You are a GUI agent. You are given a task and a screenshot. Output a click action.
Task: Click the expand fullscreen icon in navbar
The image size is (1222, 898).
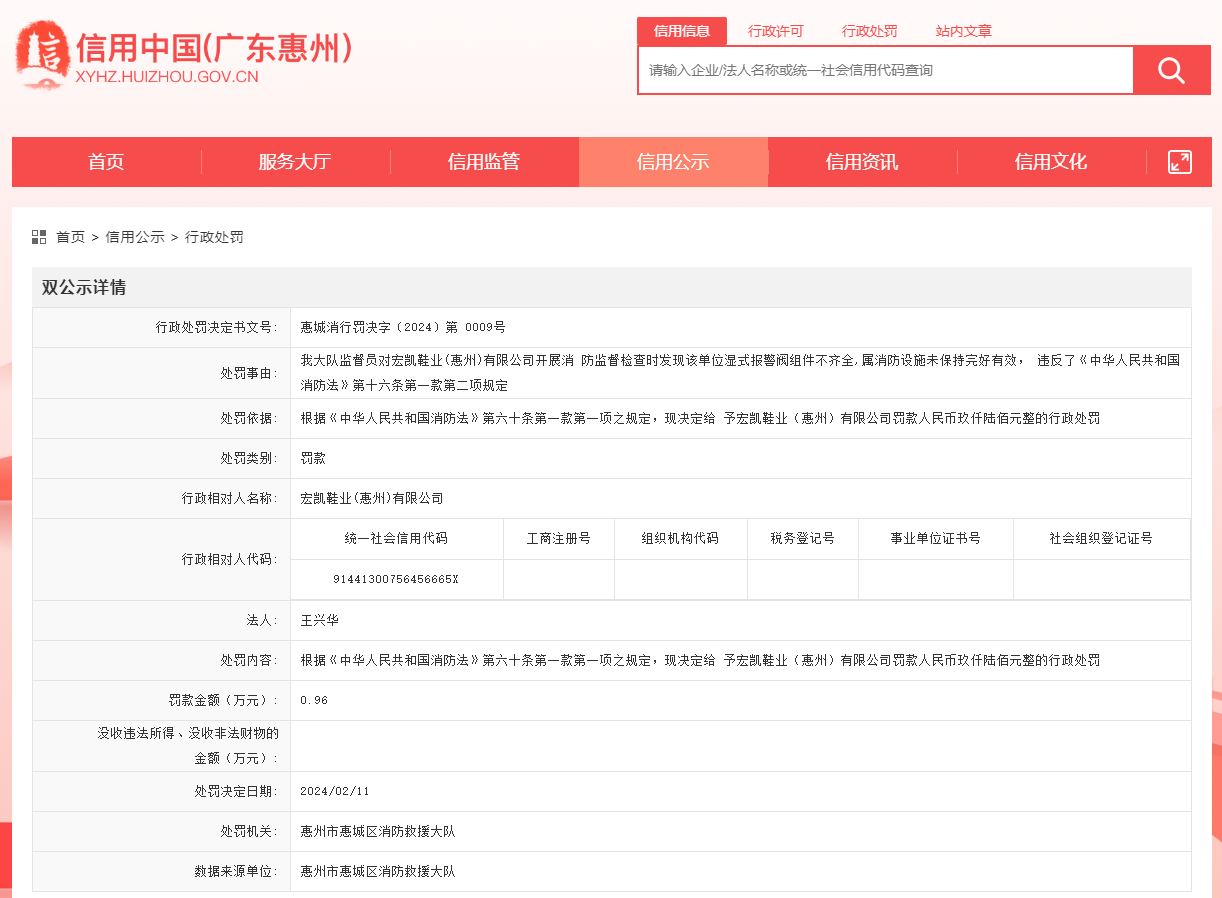1180,162
